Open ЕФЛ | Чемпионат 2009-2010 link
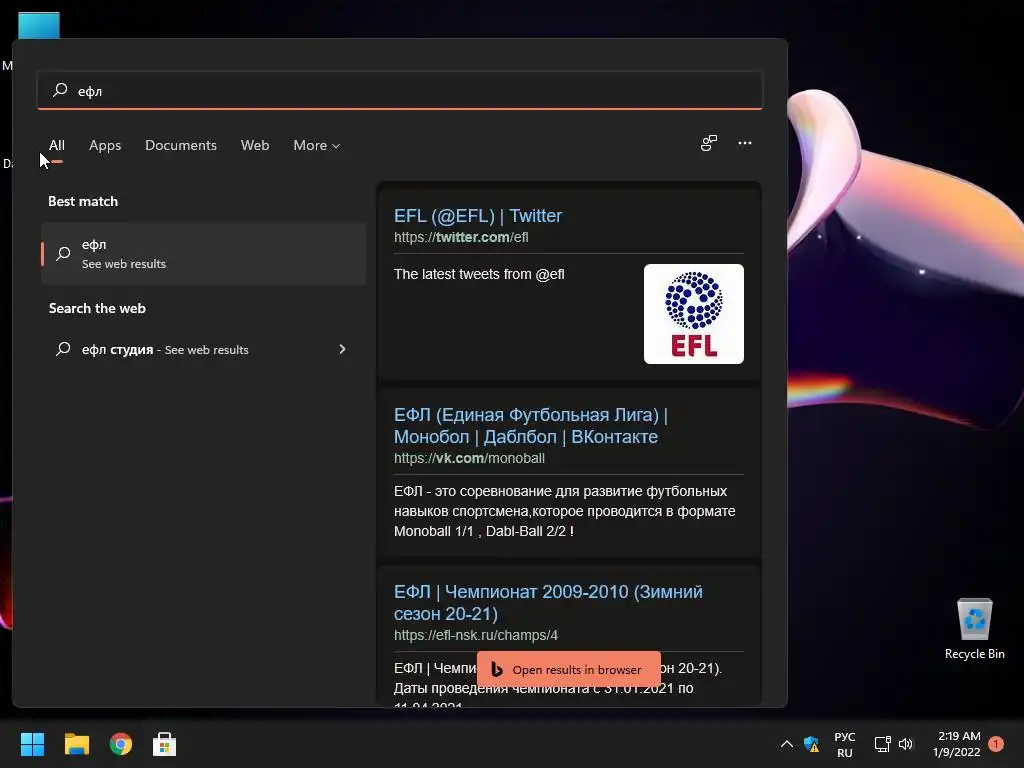 coord(548,602)
